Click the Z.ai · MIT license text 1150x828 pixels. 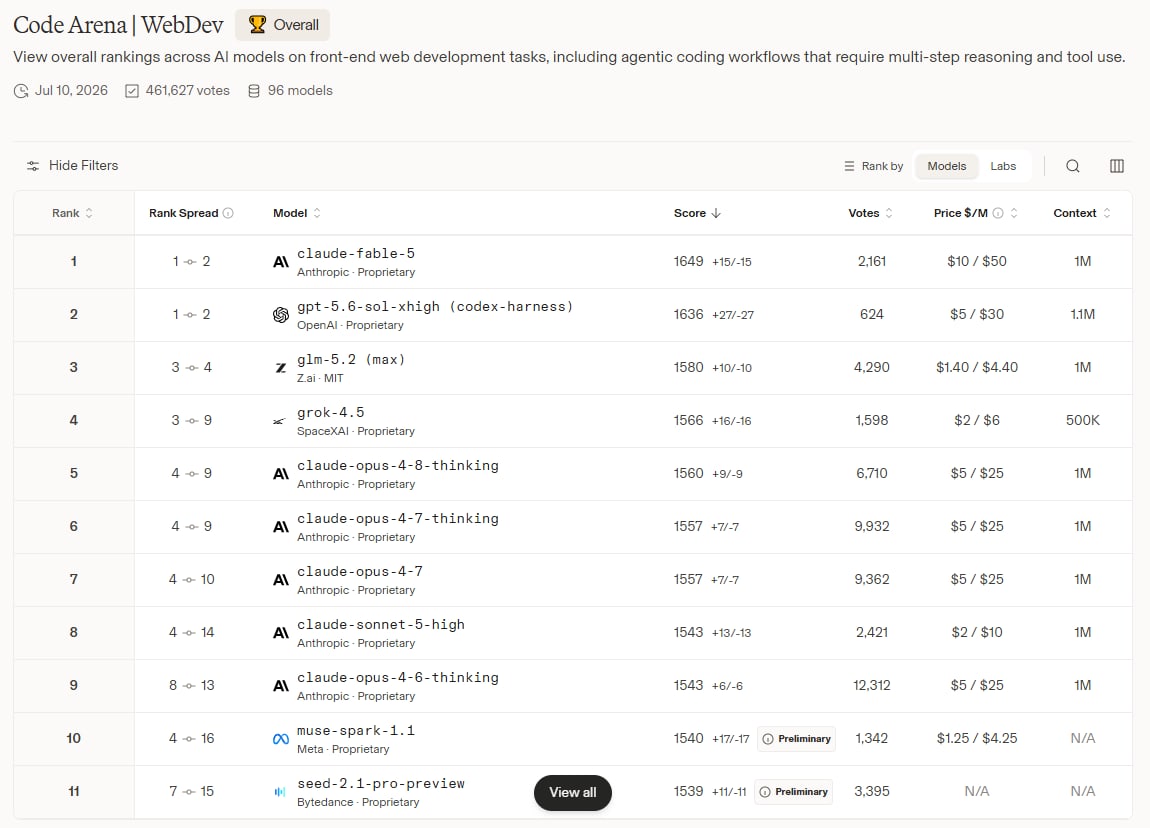[x=320, y=378]
